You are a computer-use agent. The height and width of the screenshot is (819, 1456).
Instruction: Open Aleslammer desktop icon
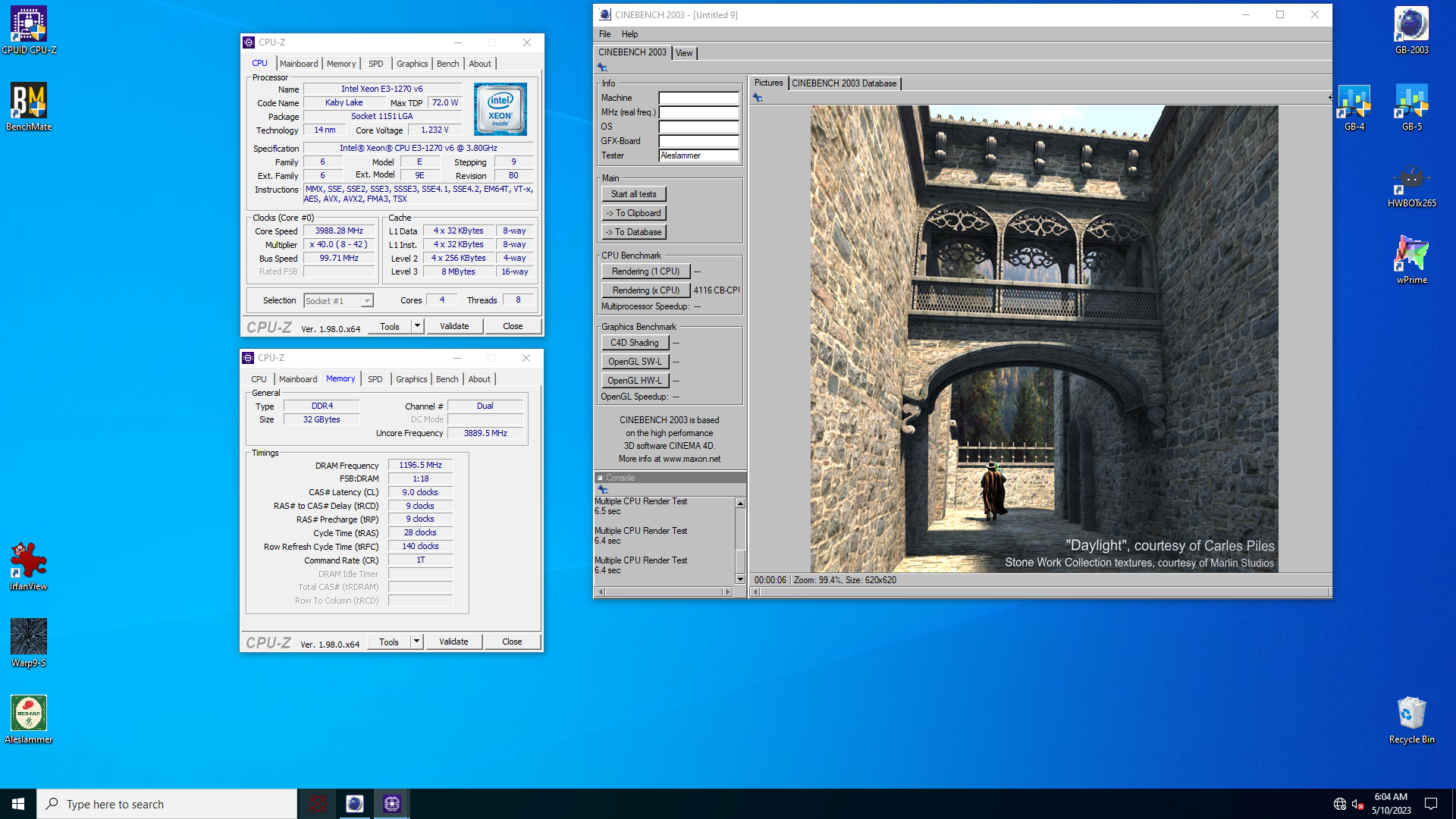(x=29, y=720)
